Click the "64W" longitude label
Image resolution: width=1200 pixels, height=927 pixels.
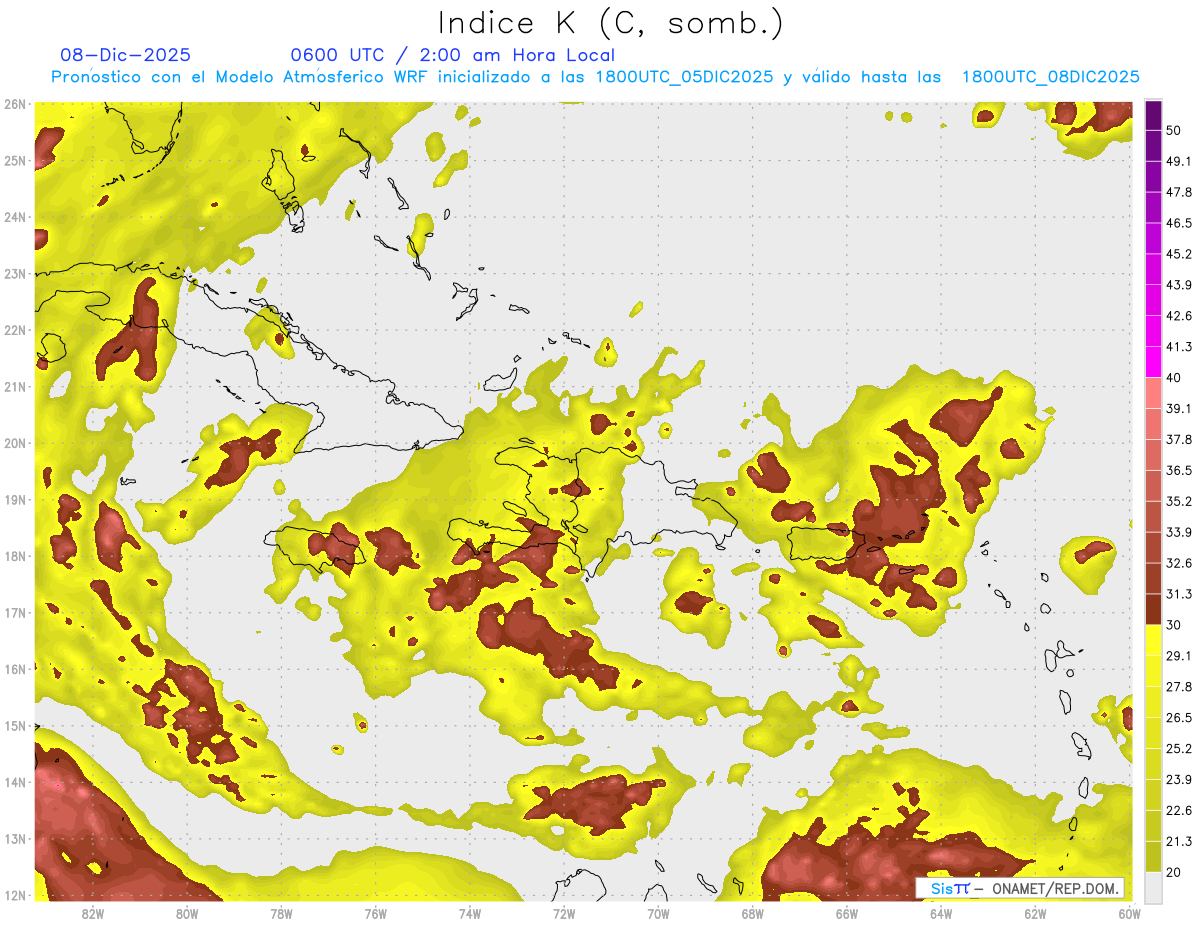click(x=940, y=914)
